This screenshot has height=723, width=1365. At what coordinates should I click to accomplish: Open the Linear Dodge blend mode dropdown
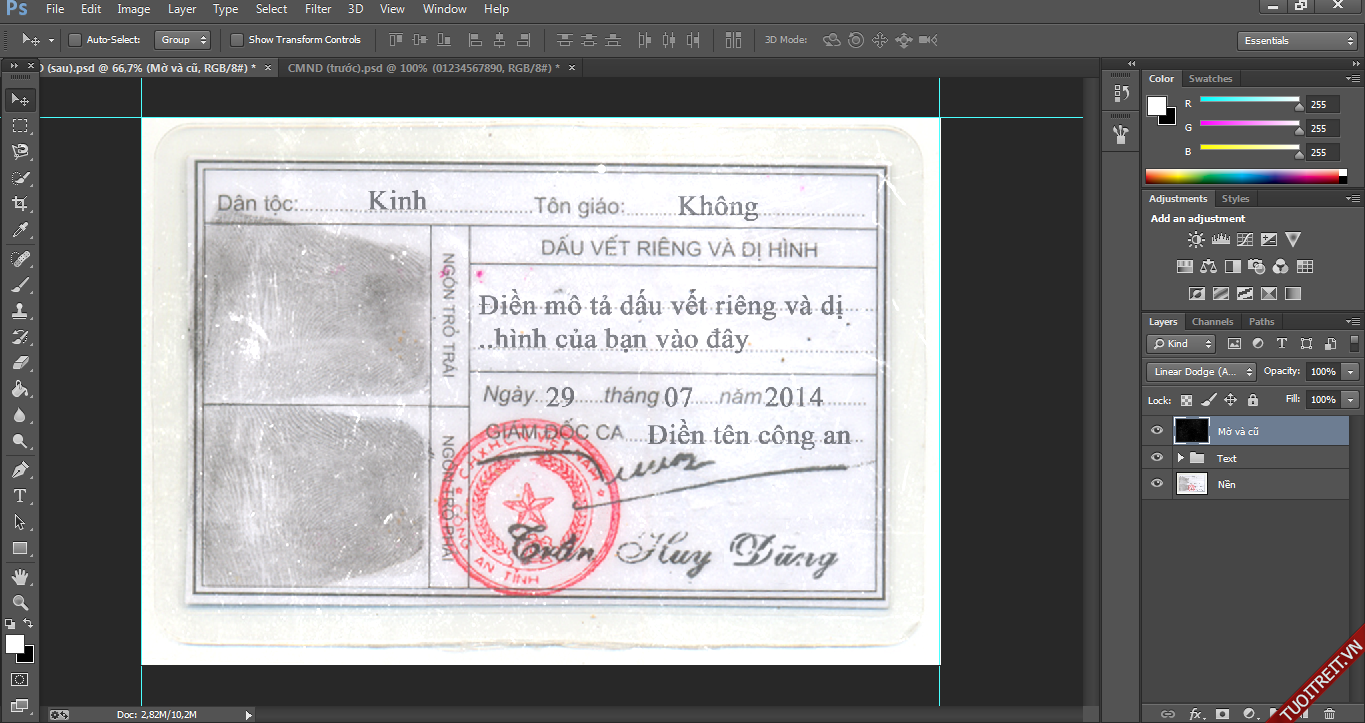(x=1201, y=371)
